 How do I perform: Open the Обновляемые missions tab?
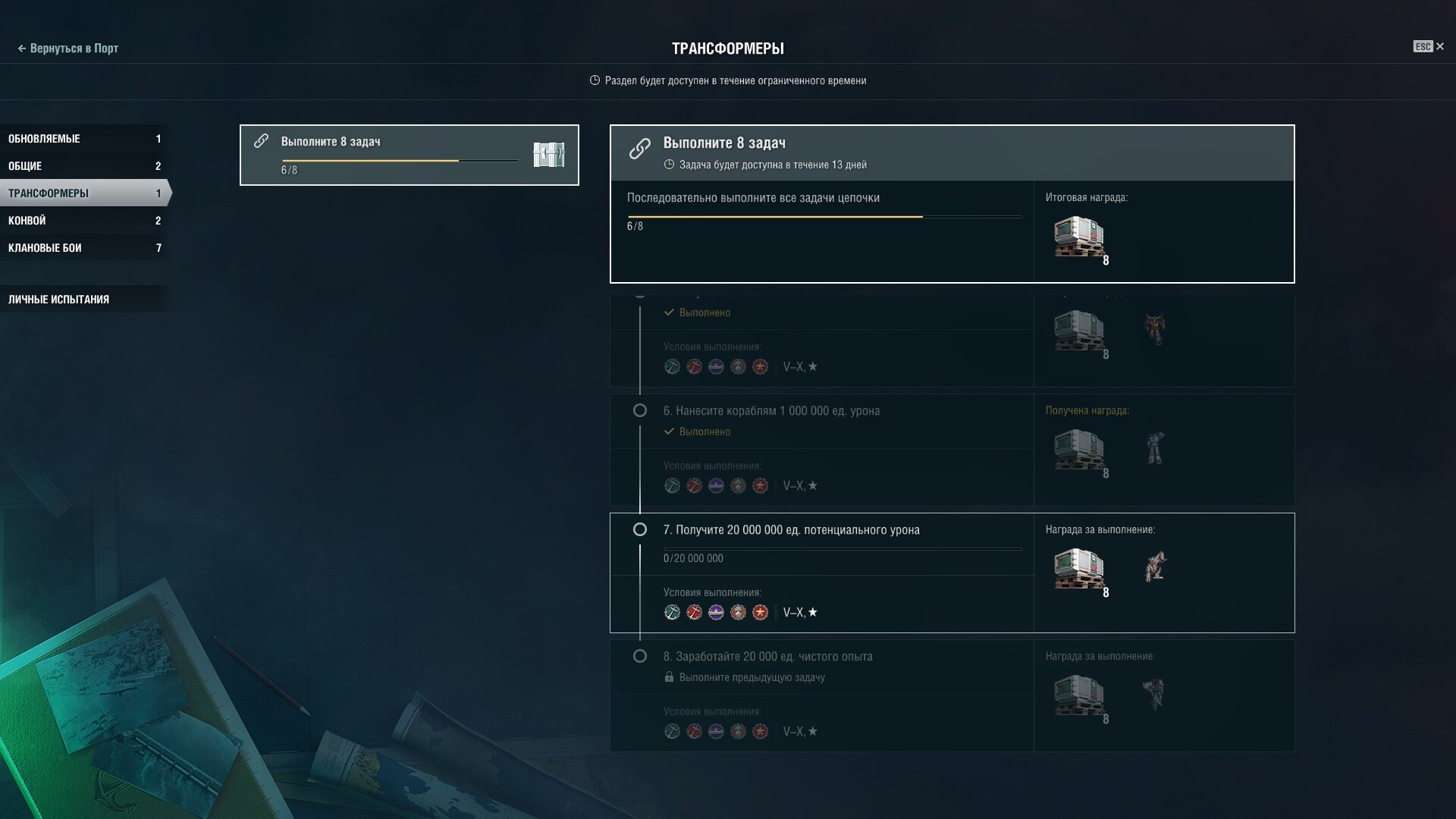click(x=84, y=139)
